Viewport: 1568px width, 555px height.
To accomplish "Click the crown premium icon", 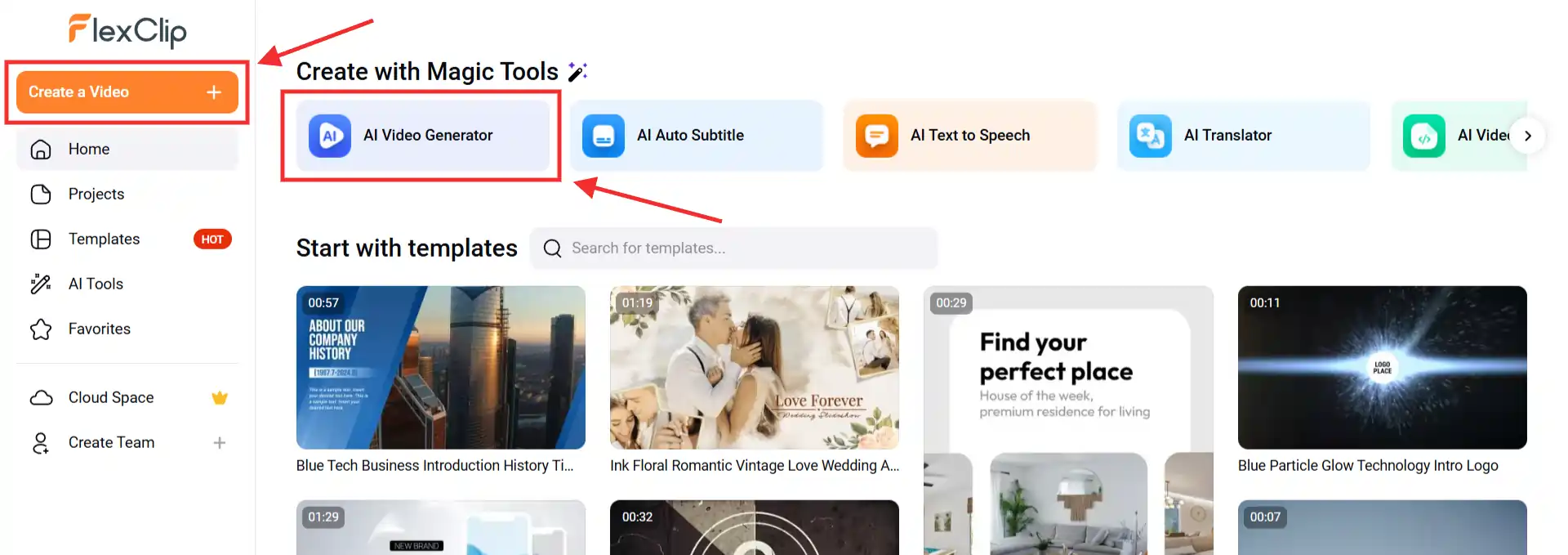I will click(220, 398).
